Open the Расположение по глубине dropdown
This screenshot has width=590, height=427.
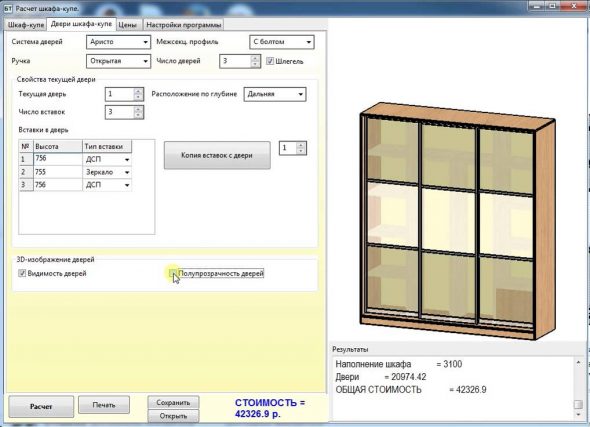(x=275, y=94)
